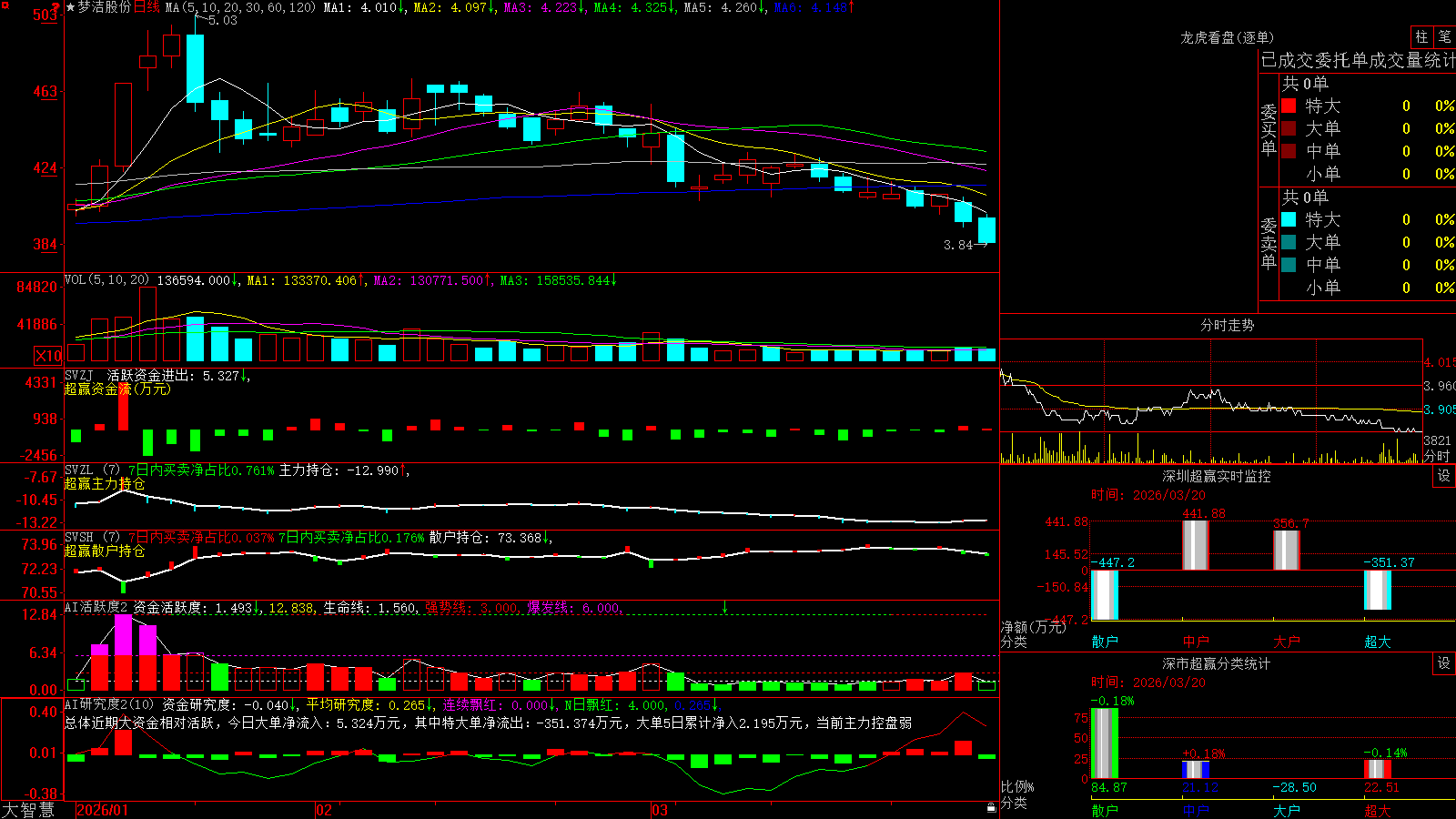Viewport: 1456px width, 819px height.
Task: Click the VOL(5,10,20) indicator label
Action: click(107, 280)
